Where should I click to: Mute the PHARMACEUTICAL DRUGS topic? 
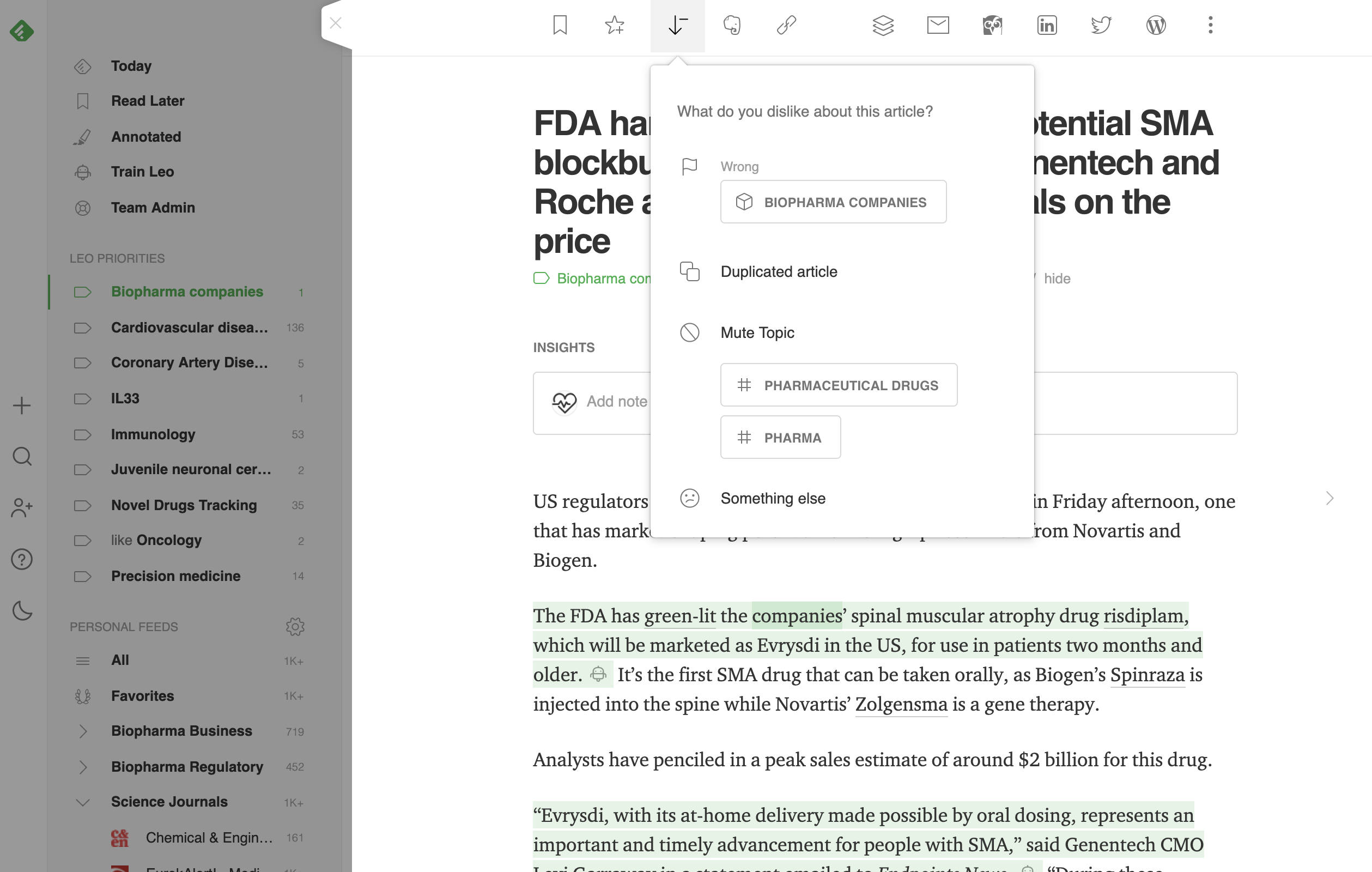pos(838,385)
